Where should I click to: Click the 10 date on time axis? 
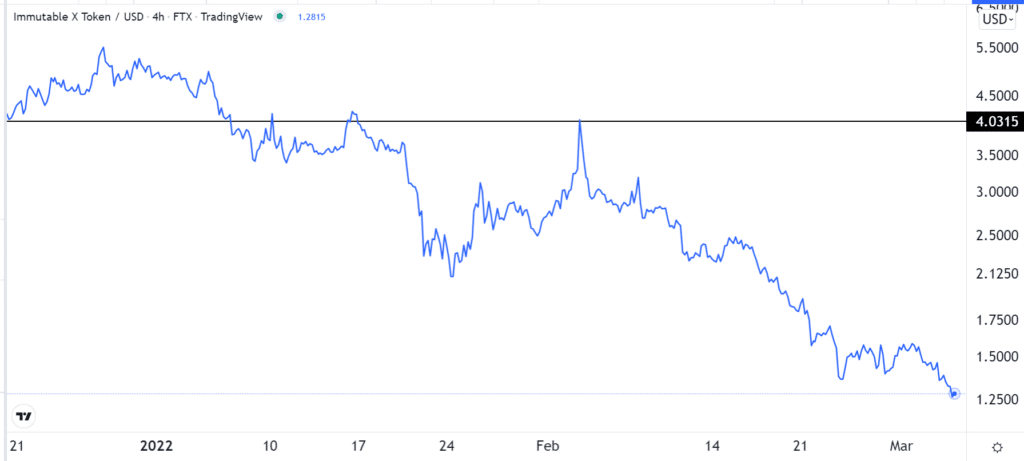click(270, 445)
